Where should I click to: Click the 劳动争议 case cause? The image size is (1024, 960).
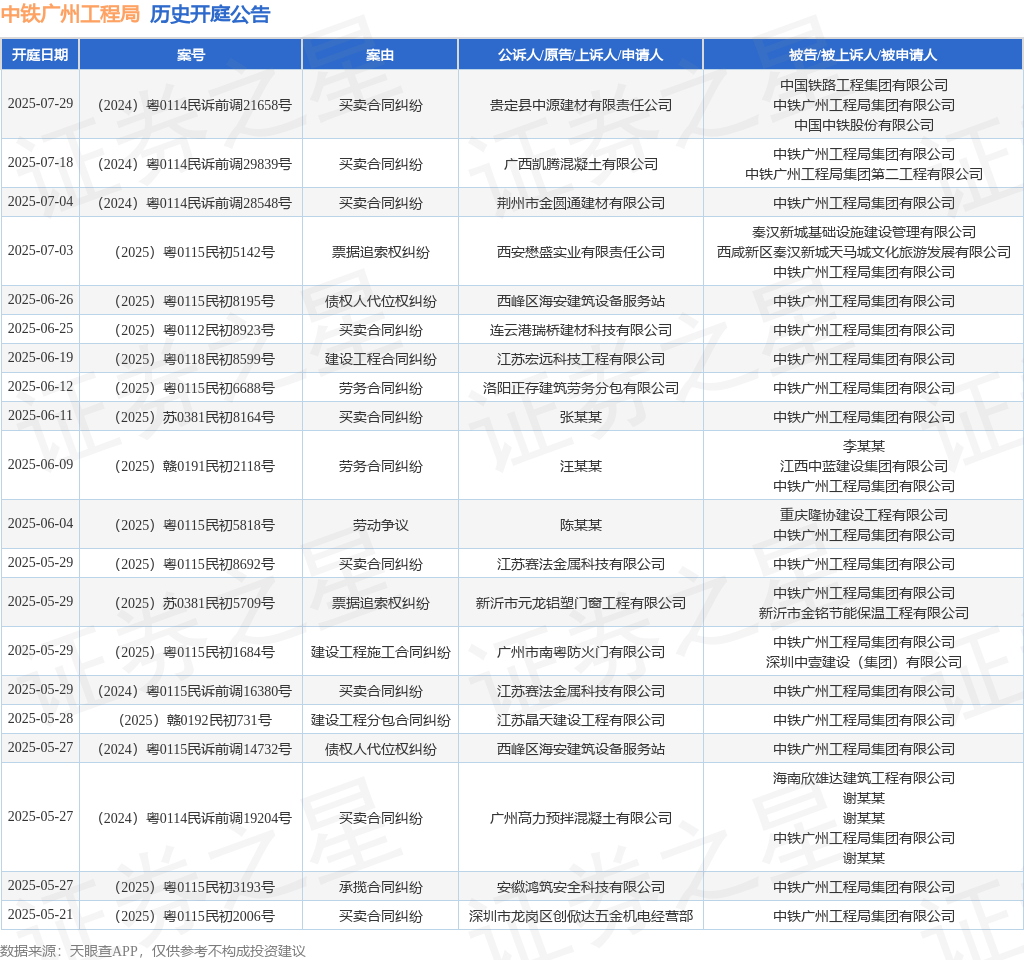coord(380,525)
